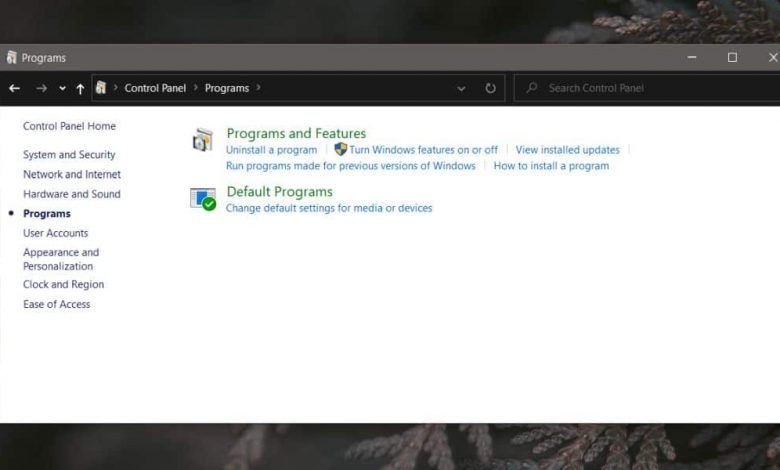Open Clock and Region category
The width and height of the screenshot is (780, 470).
64,284
